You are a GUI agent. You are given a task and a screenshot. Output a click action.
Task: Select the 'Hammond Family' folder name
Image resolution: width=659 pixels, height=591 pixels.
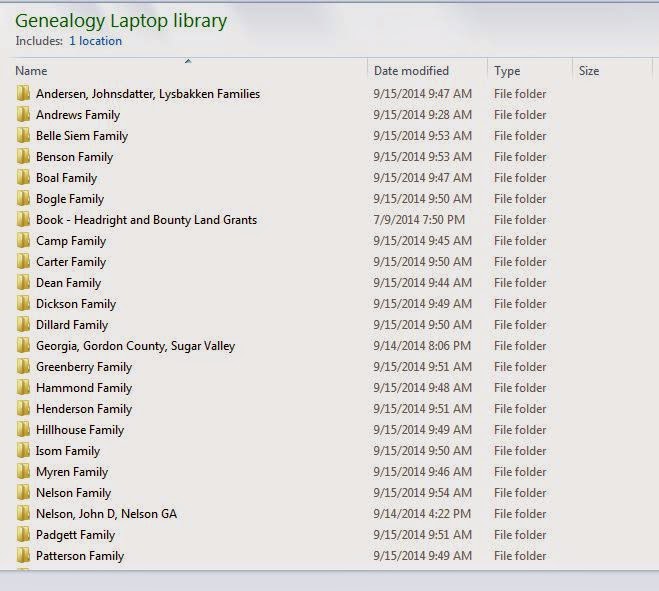coord(84,388)
